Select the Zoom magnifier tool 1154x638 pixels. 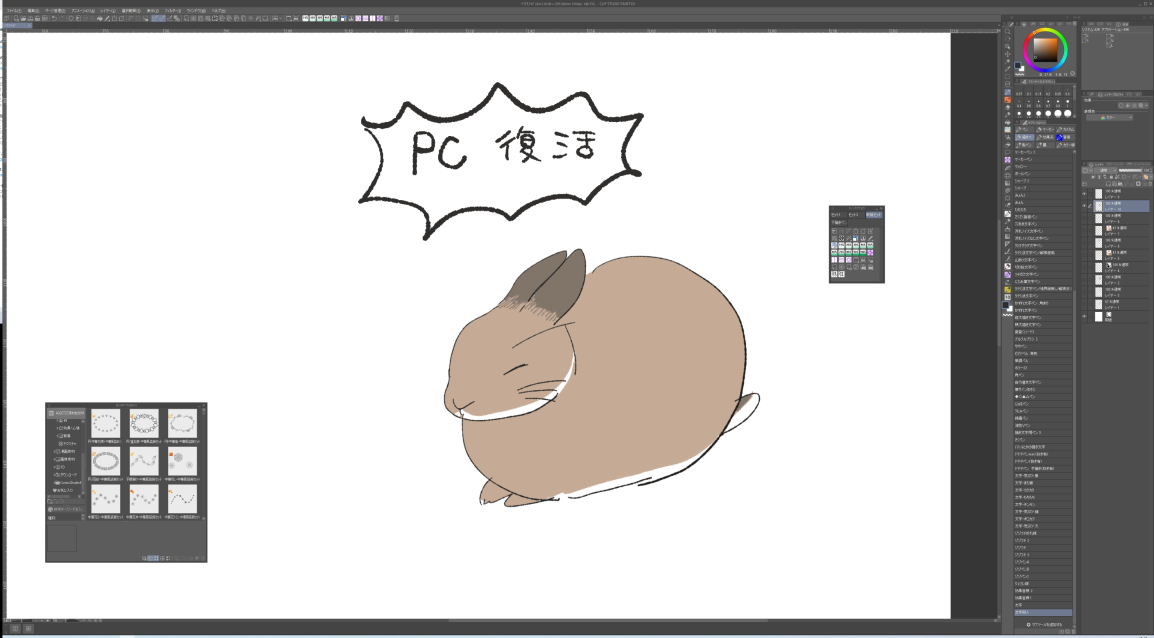pos(1008,32)
